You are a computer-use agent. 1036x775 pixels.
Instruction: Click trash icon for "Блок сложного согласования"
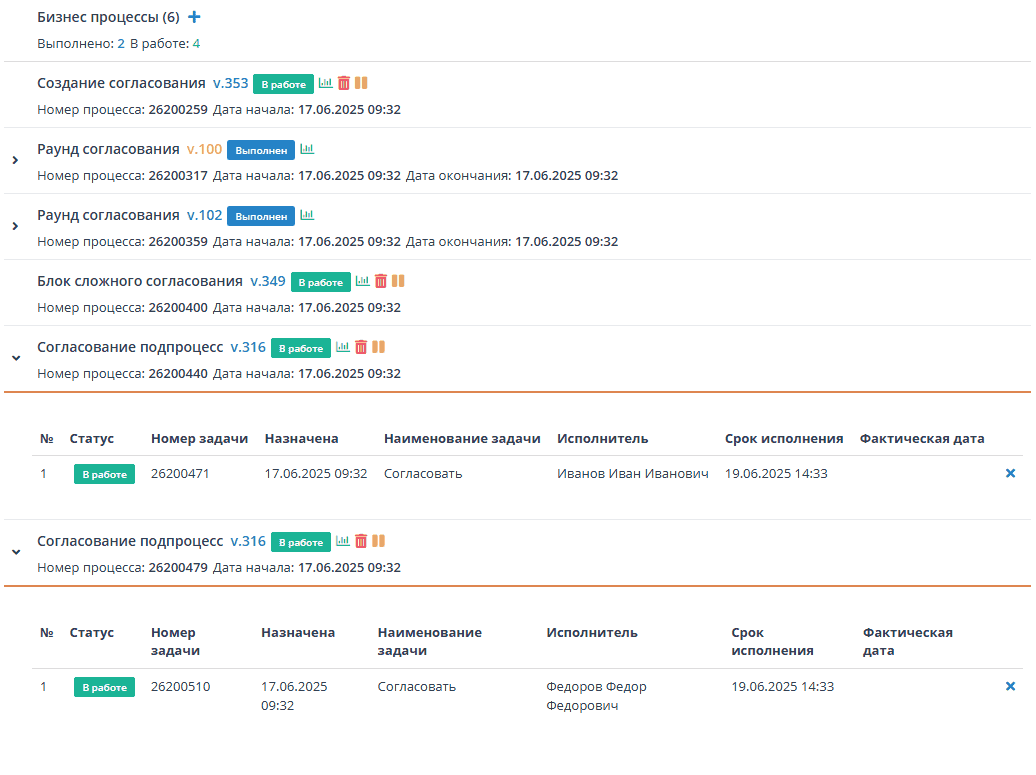tap(381, 281)
